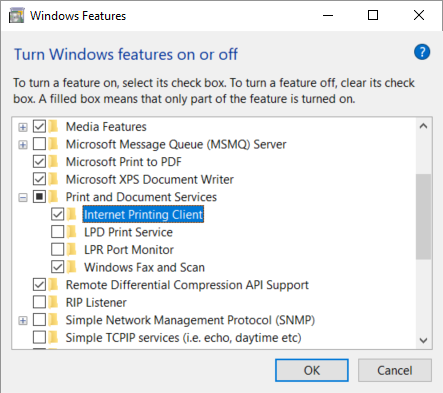Click the folder icon beside Windows Fax and Scan
Image resolution: width=443 pixels, height=393 pixels.
[72, 267]
